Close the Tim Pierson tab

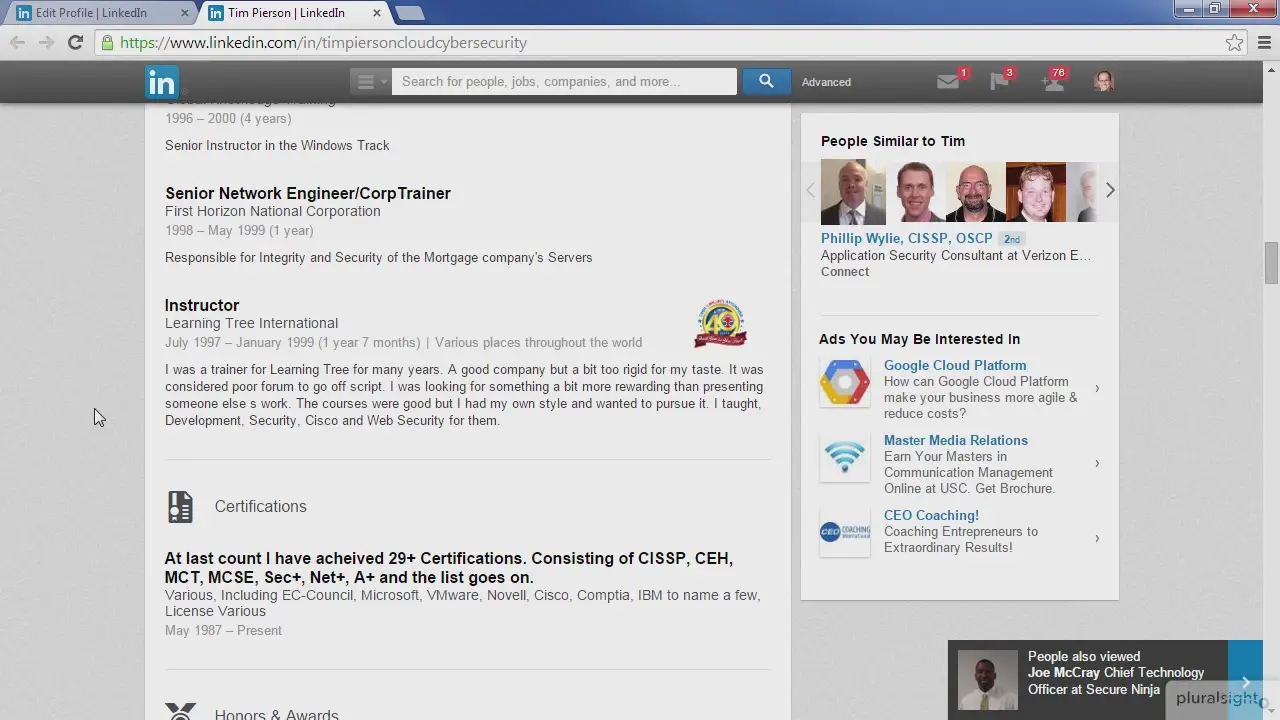(x=376, y=13)
